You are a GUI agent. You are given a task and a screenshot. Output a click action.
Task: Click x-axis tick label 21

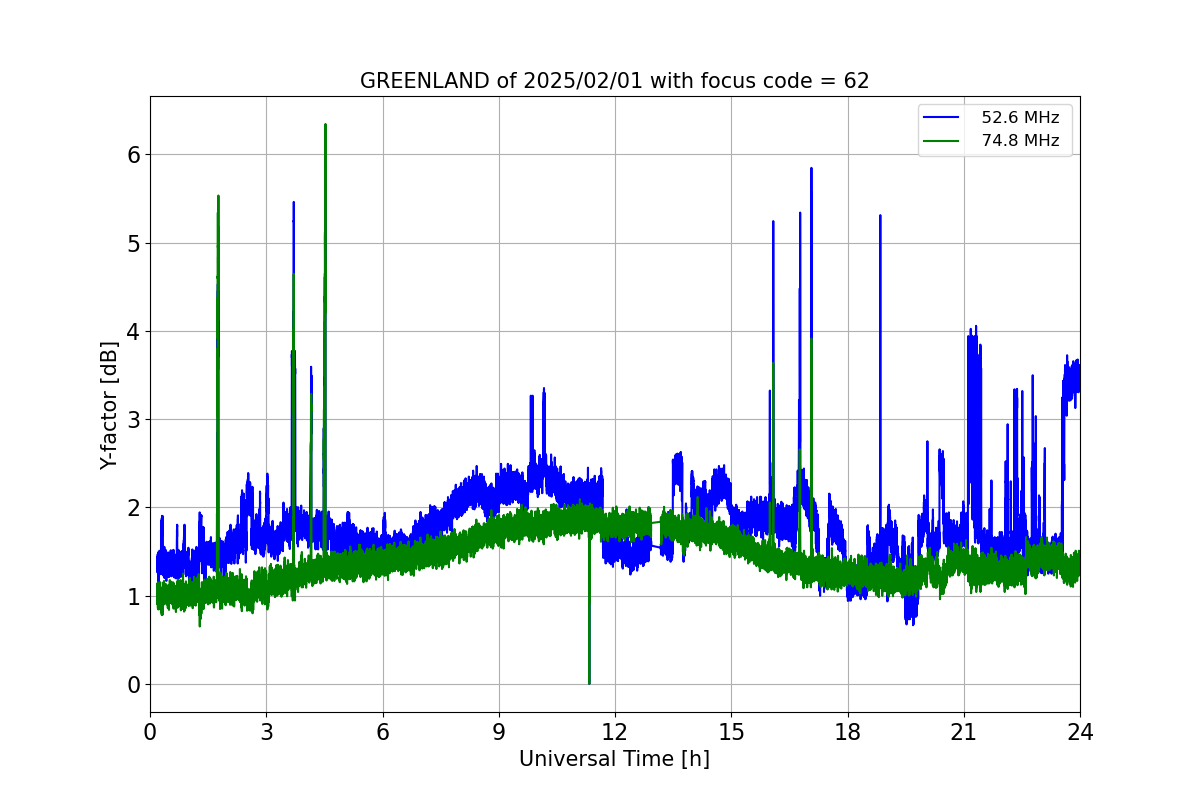point(964,732)
